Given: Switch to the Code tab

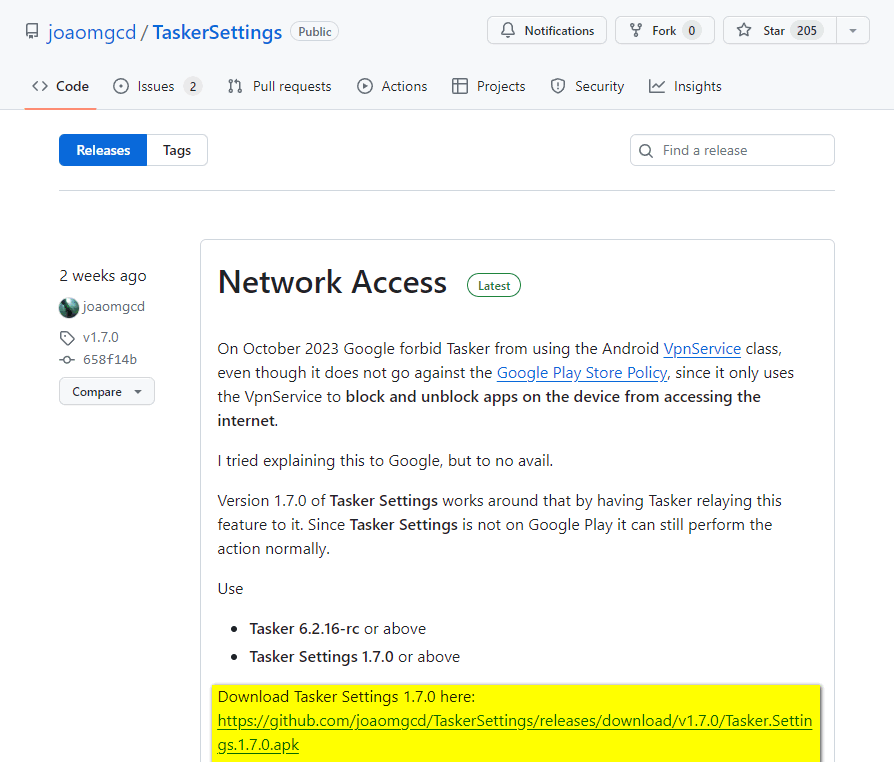Looking at the screenshot, I should [x=60, y=86].
